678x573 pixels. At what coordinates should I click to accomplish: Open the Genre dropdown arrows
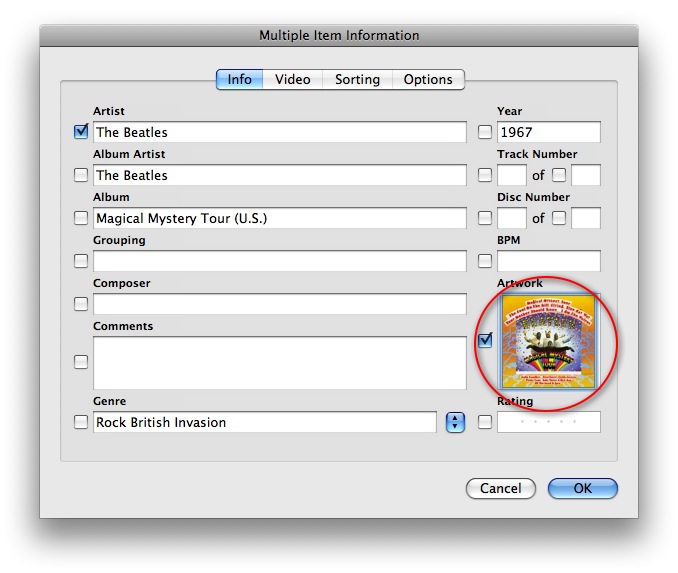tap(455, 422)
